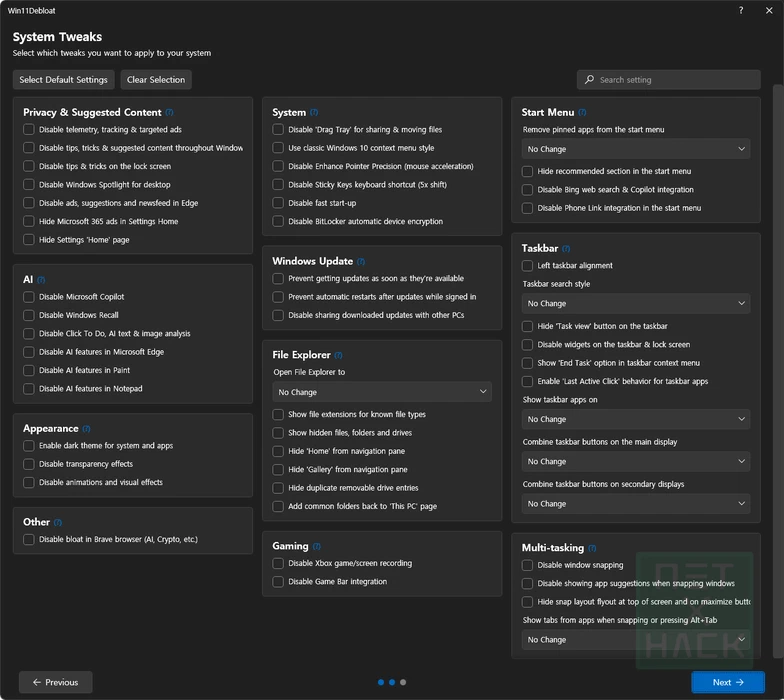Click the question mark help icon in title bar
The image size is (784, 700).
click(741, 10)
